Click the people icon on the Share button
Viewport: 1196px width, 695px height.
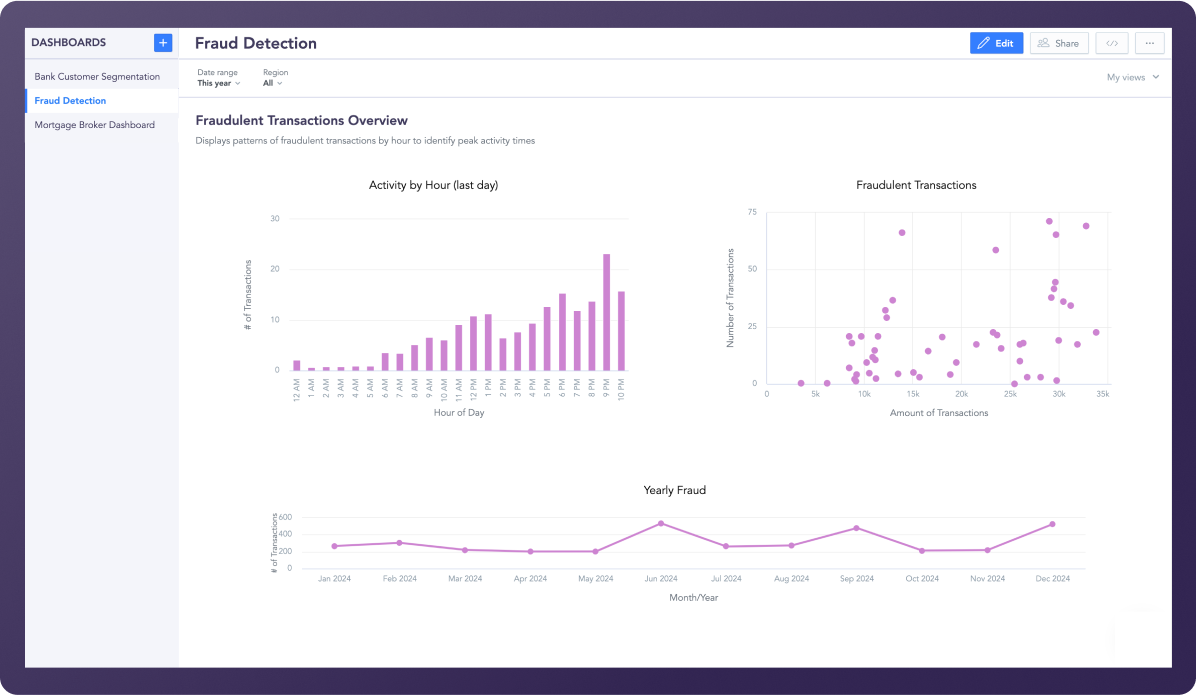(x=1045, y=42)
